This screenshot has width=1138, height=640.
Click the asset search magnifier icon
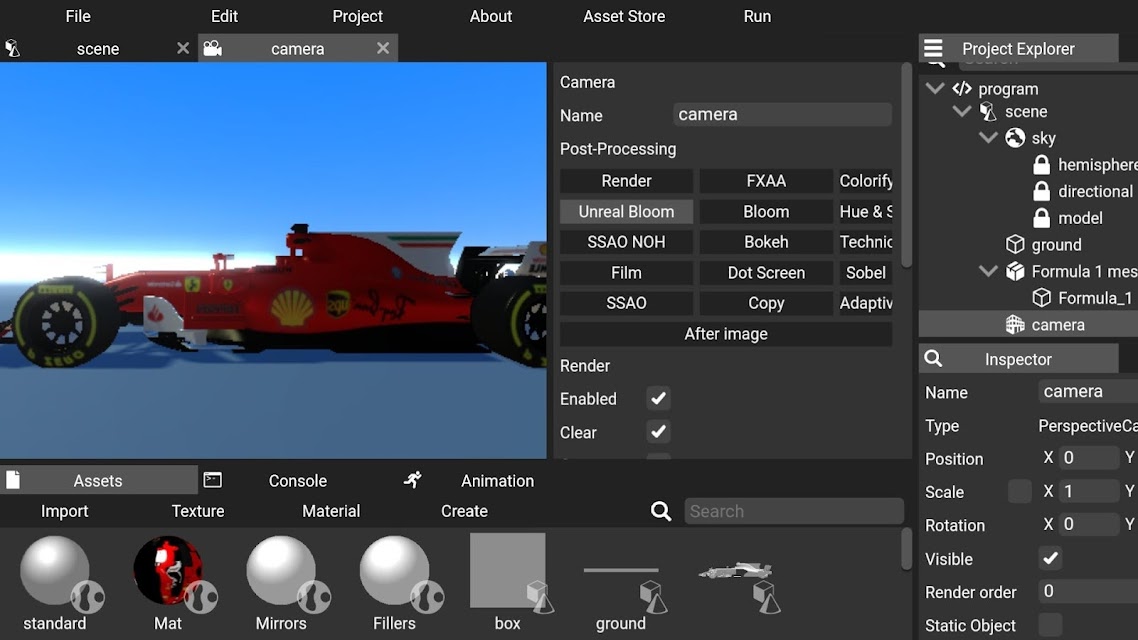(660, 511)
